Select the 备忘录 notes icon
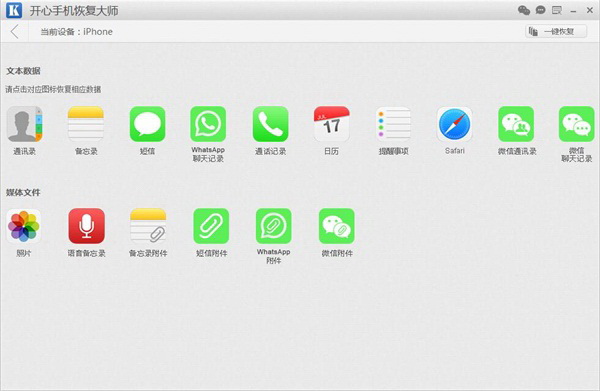 [x=86, y=124]
